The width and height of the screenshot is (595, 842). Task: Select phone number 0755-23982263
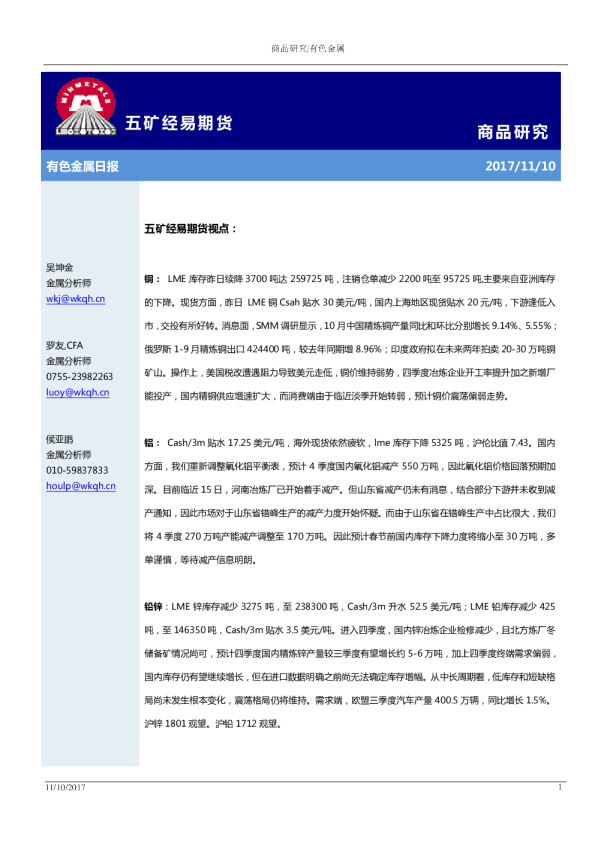coord(79,376)
